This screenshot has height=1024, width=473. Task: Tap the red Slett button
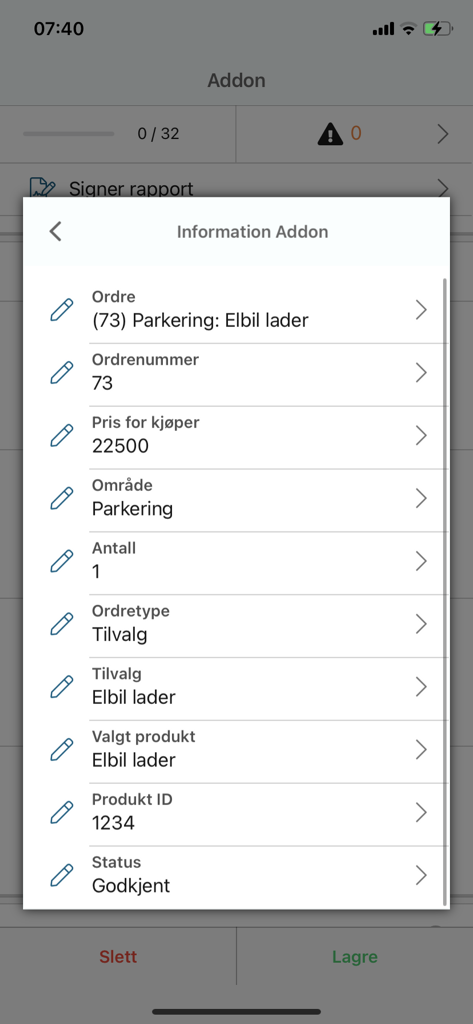point(118,957)
